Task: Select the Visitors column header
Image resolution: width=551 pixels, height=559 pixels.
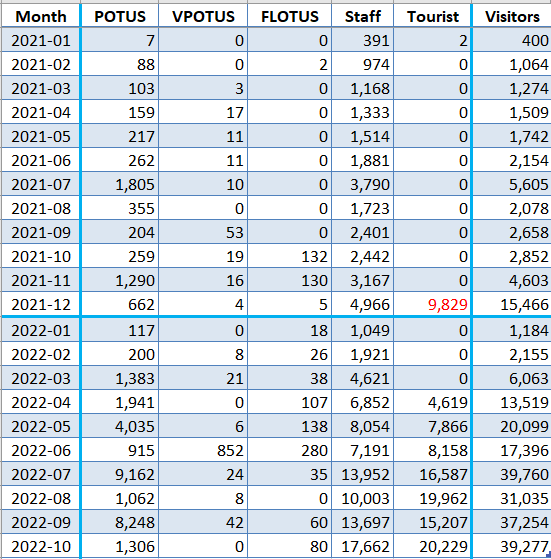Action: (512, 16)
